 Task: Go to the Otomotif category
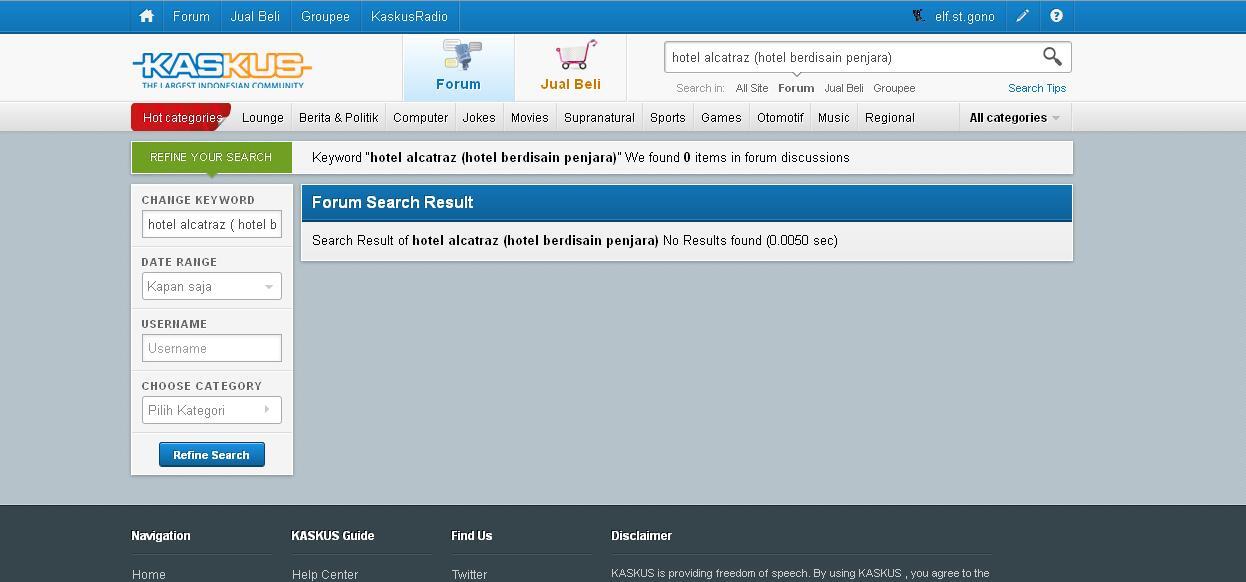pos(780,117)
